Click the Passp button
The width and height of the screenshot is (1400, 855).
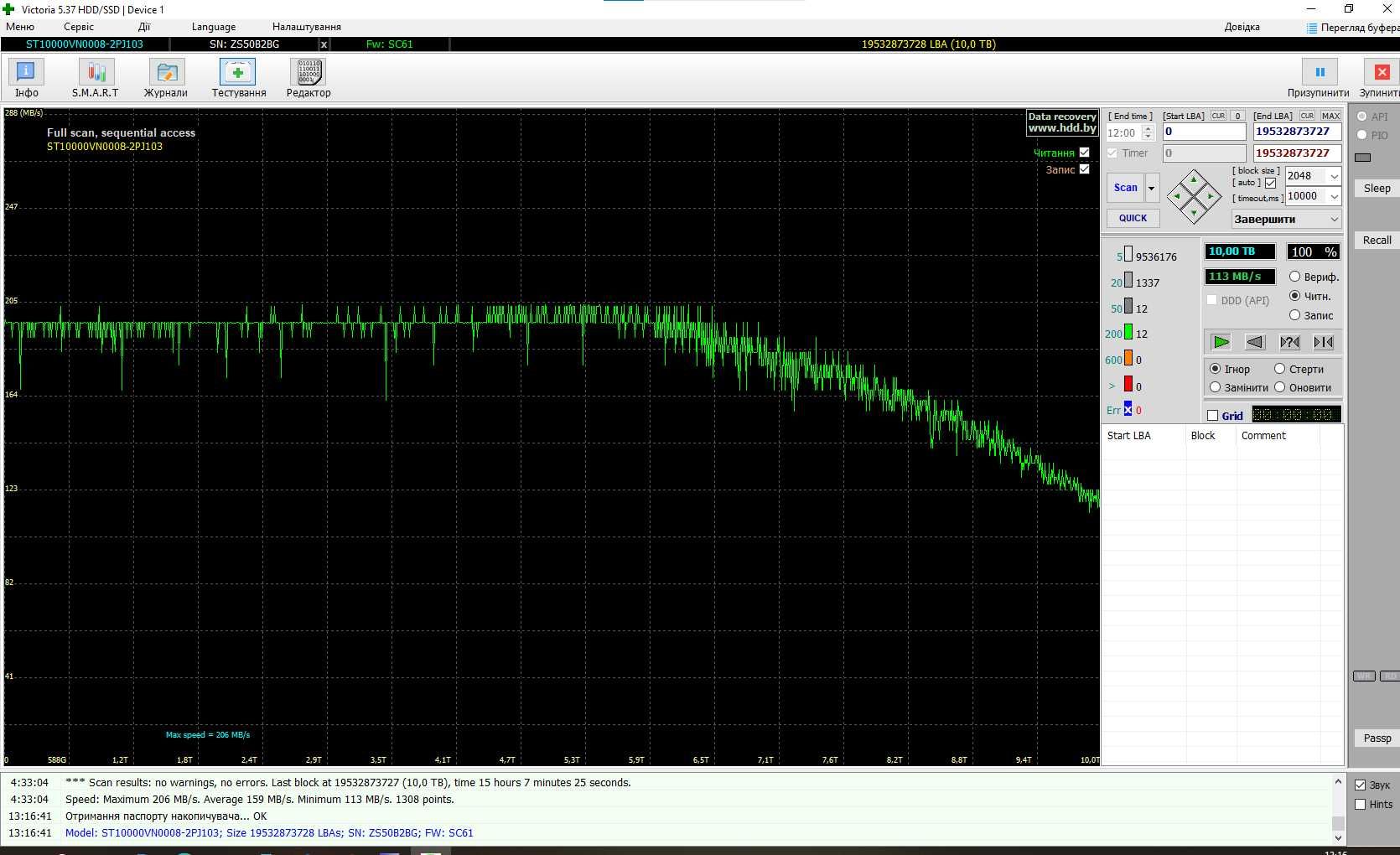click(1377, 738)
